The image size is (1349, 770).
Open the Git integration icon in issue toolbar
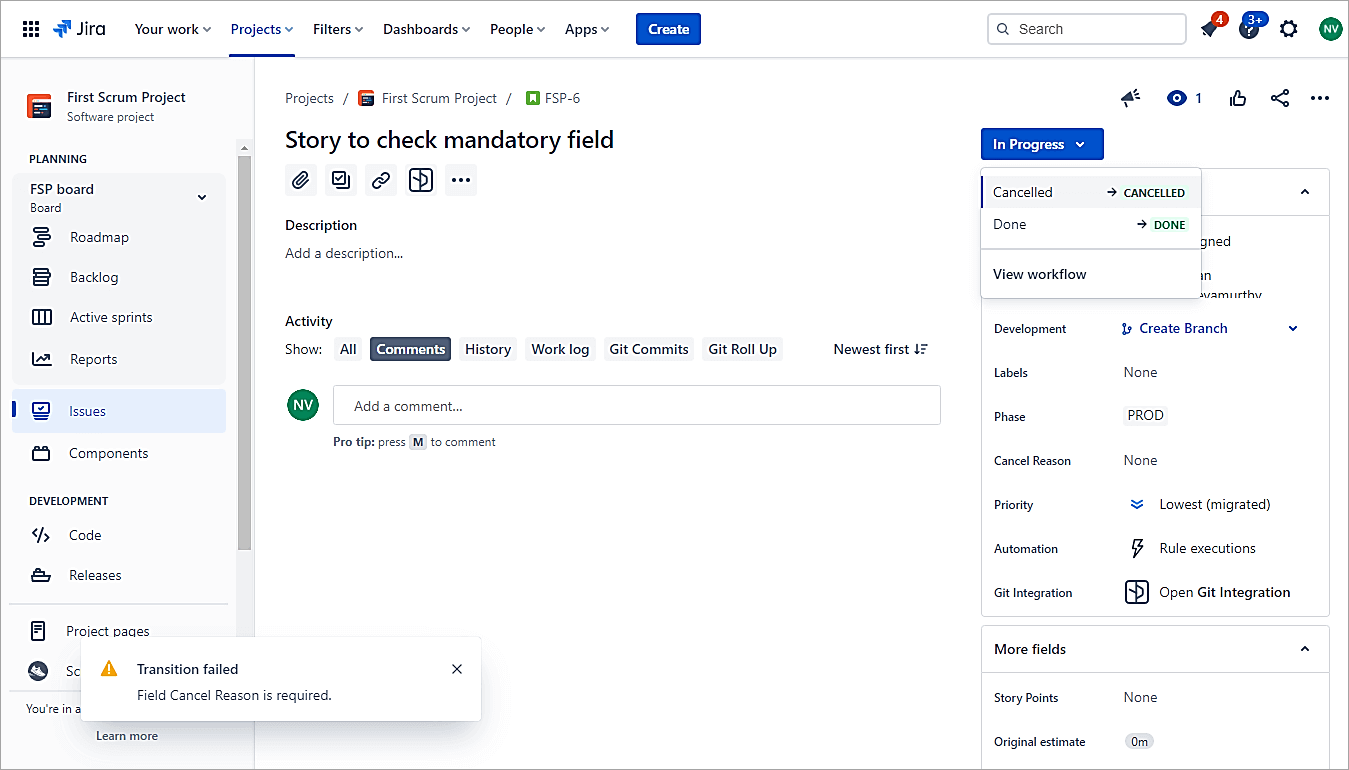point(421,180)
